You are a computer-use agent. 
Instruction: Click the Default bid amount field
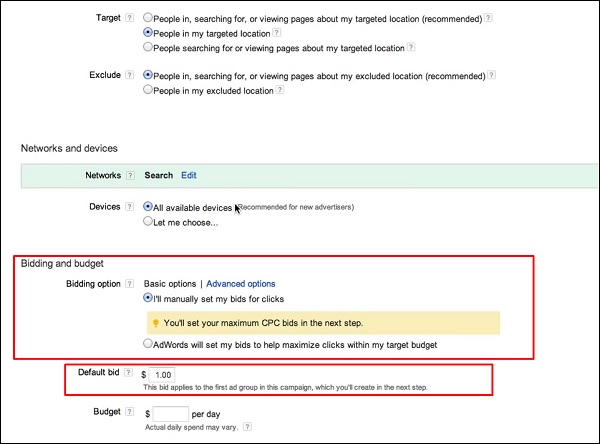[163, 374]
